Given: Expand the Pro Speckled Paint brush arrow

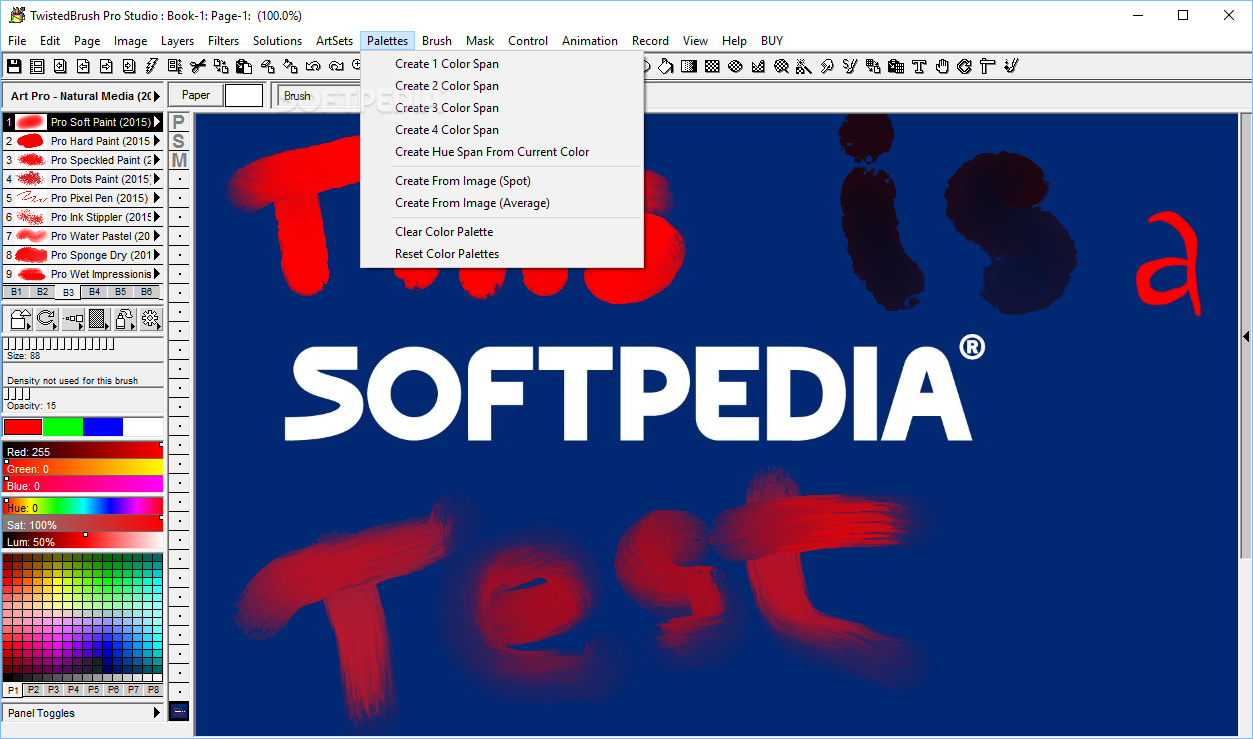Looking at the screenshot, I should pos(157,160).
